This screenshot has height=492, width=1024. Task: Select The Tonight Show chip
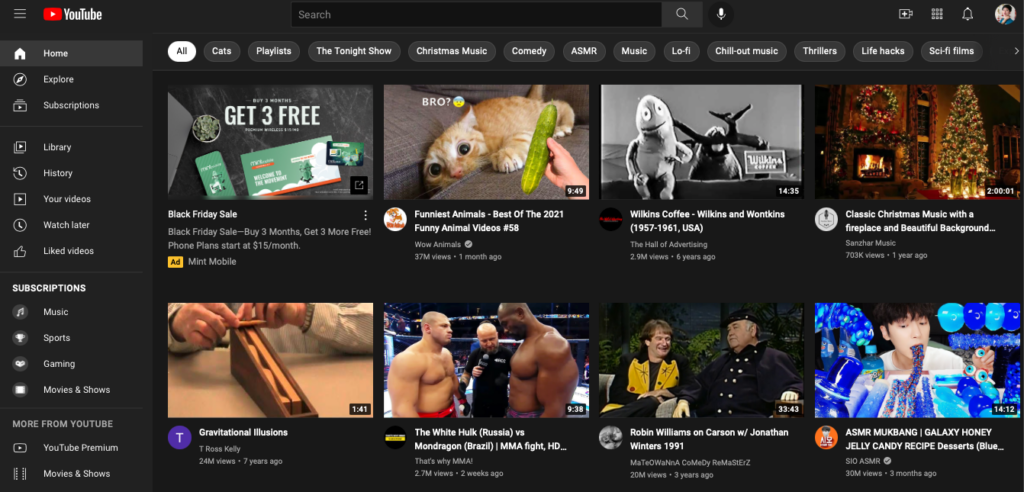pyautogui.click(x=354, y=51)
